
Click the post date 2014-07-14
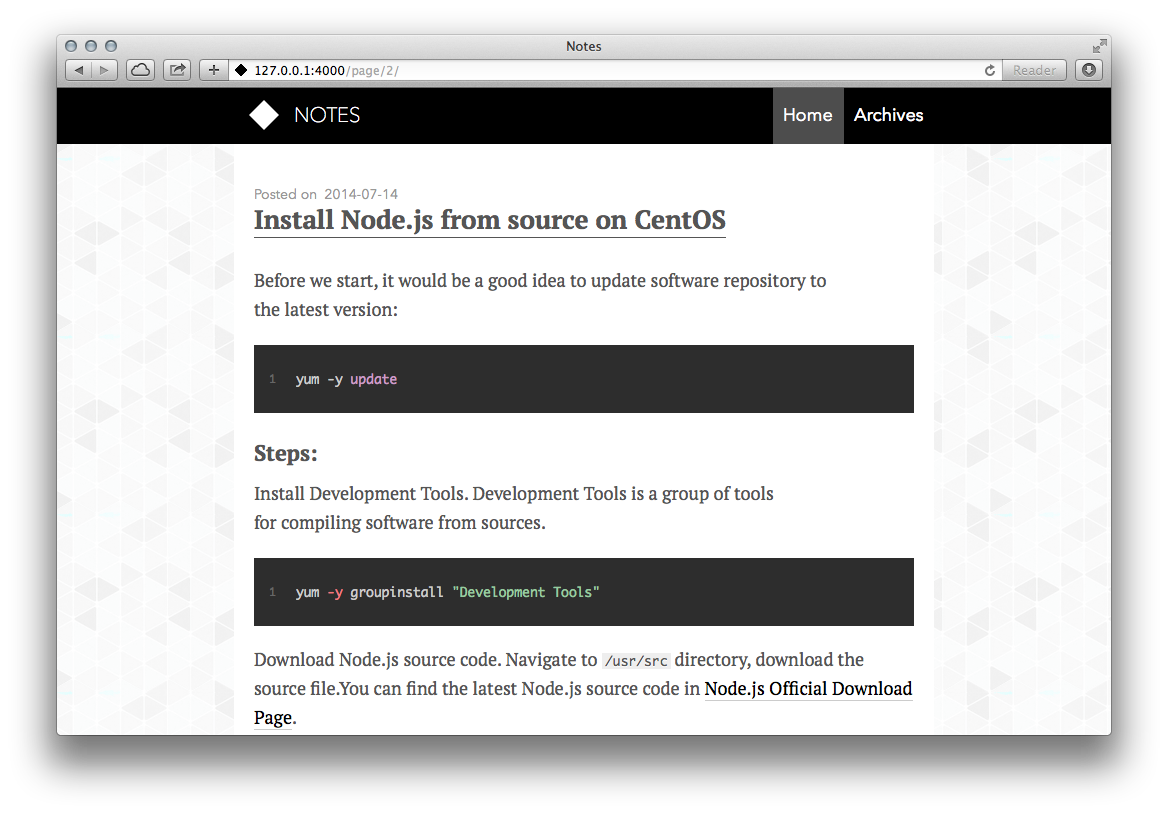[x=361, y=194]
